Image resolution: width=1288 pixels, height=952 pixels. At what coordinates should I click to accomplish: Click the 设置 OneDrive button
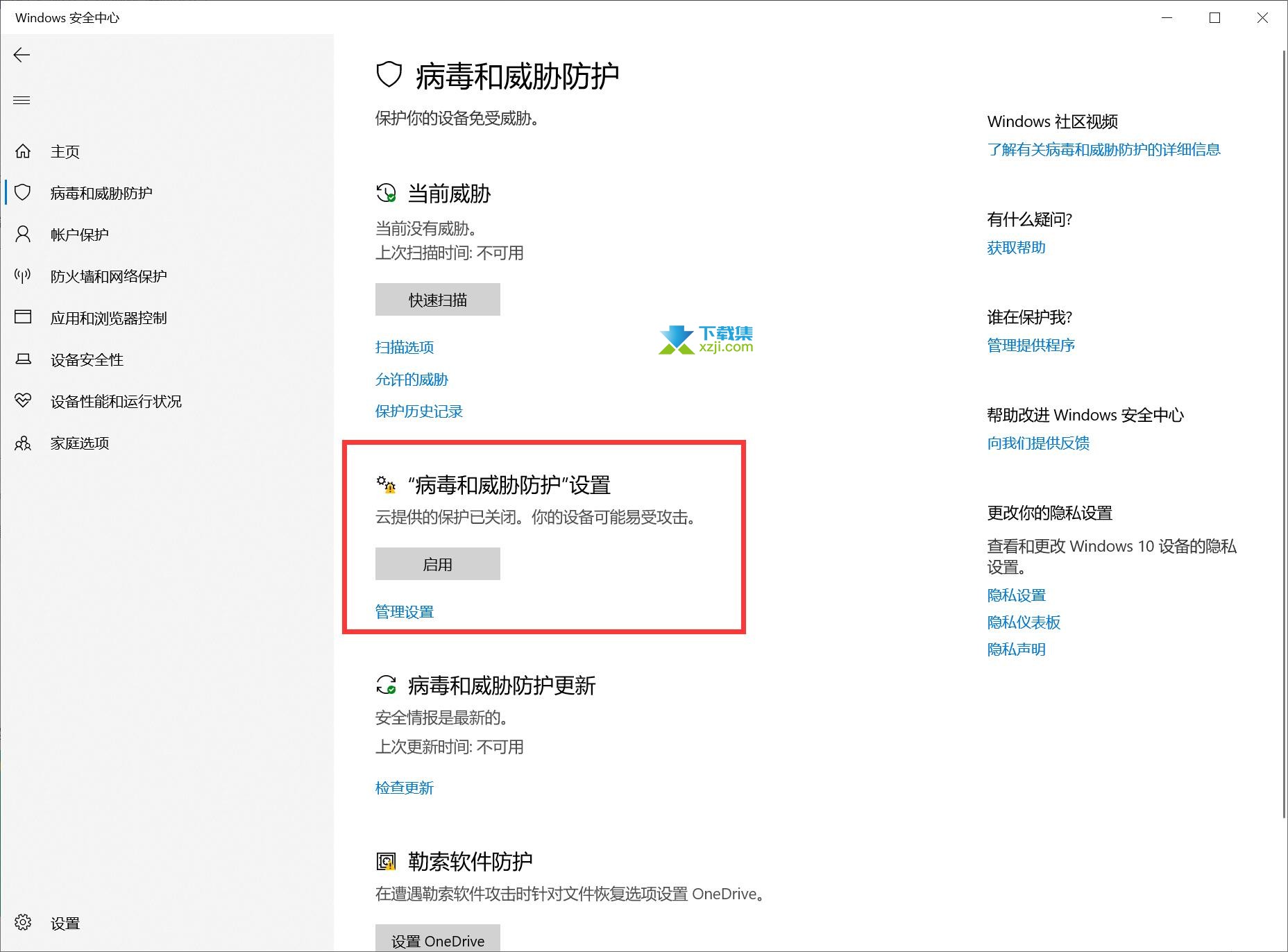[x=438, y=940]
